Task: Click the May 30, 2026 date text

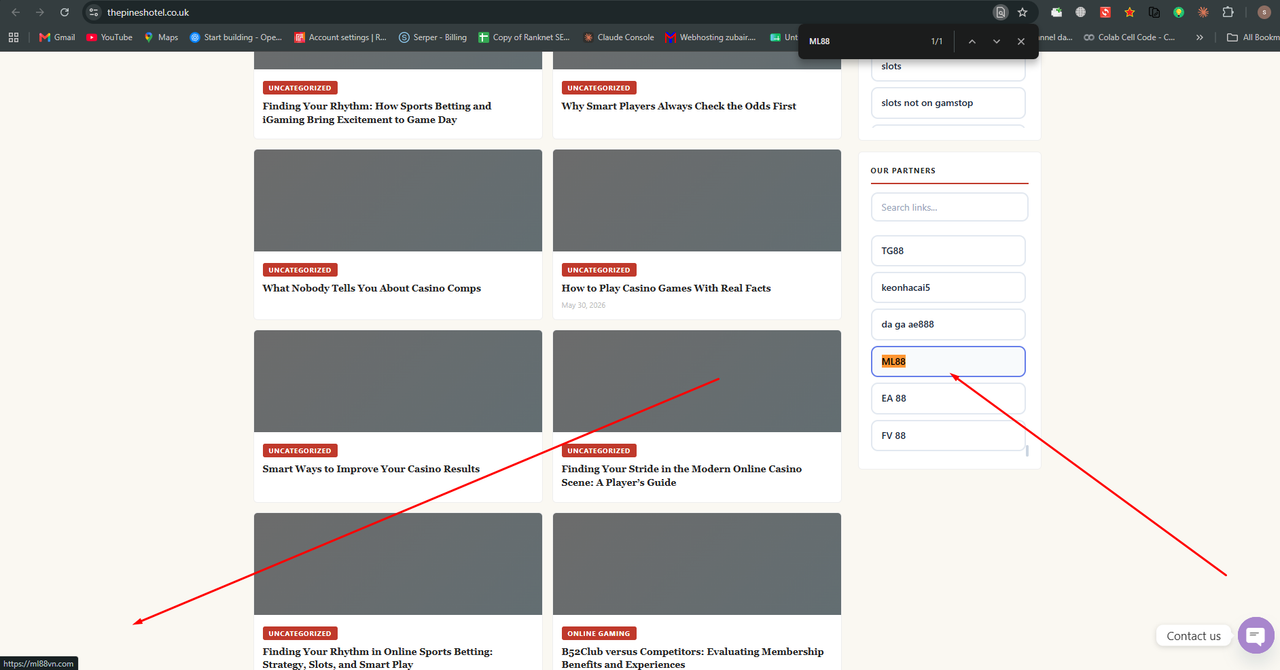Action: tap(583, 305)
